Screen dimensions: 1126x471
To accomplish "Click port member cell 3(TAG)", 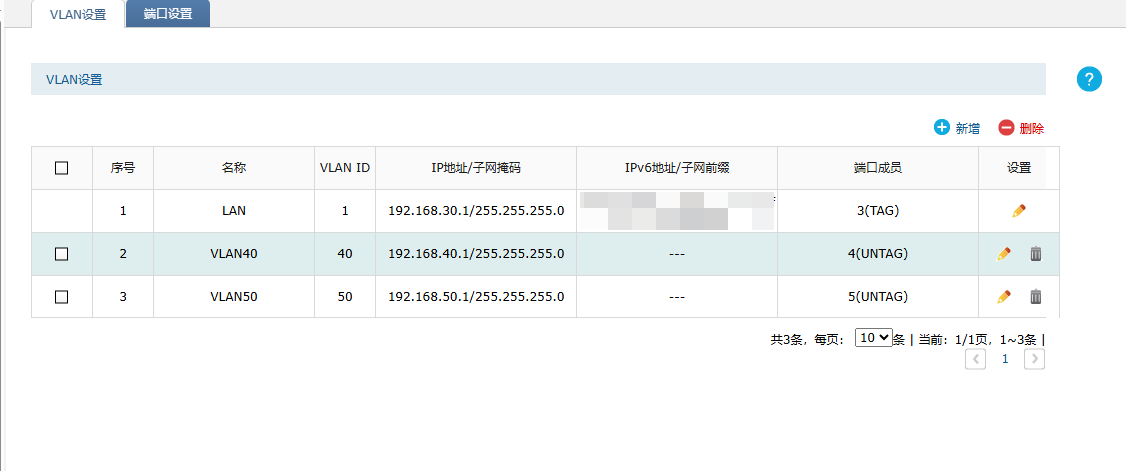I will 878,211.
